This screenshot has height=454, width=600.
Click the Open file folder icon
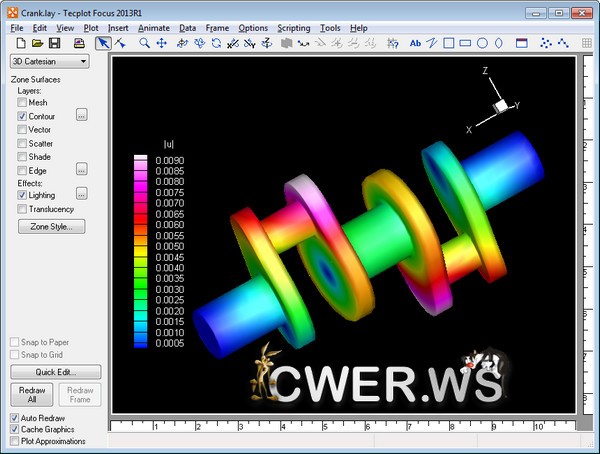(36, 43)
